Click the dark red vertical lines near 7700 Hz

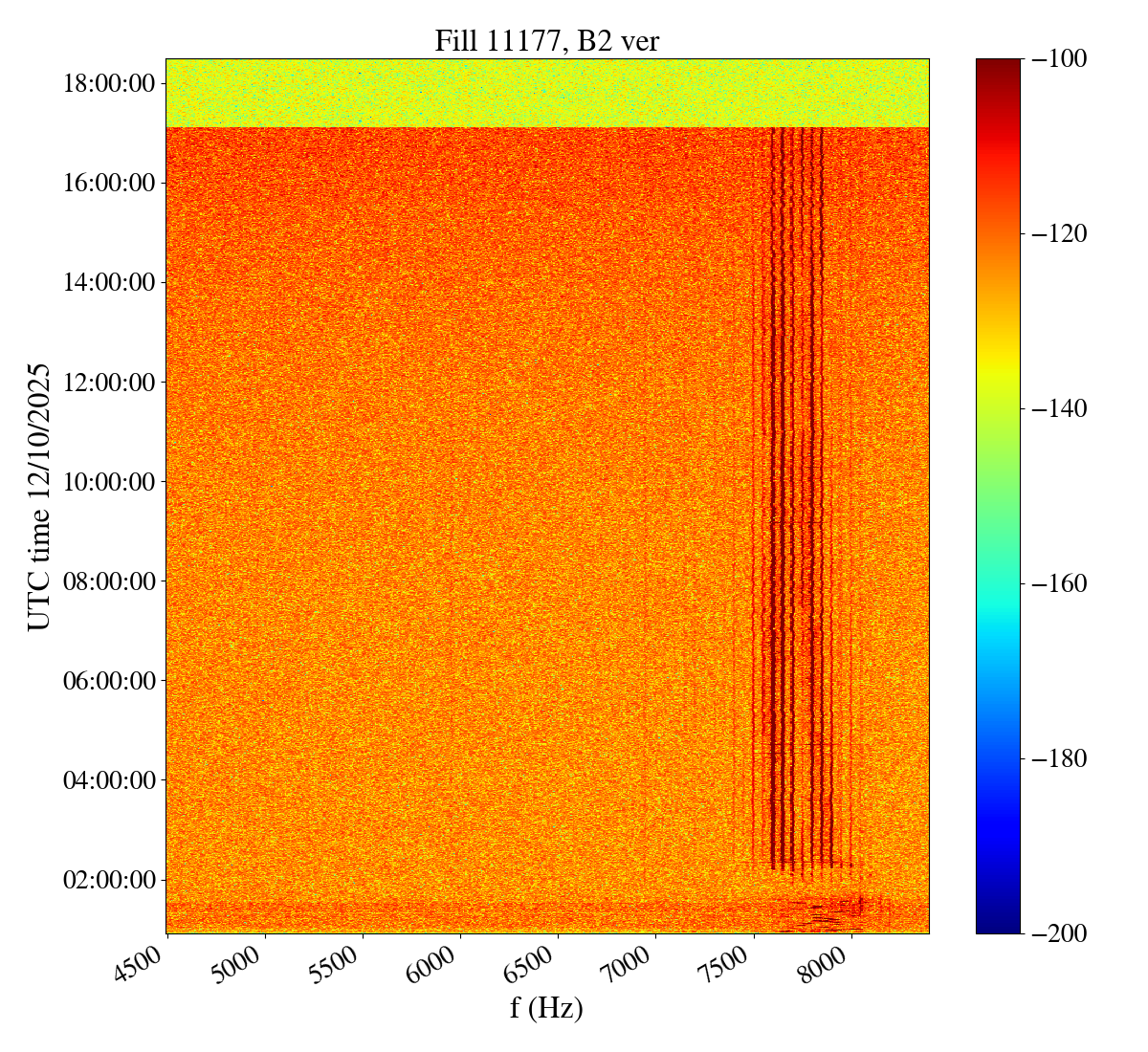click(792, 478)
